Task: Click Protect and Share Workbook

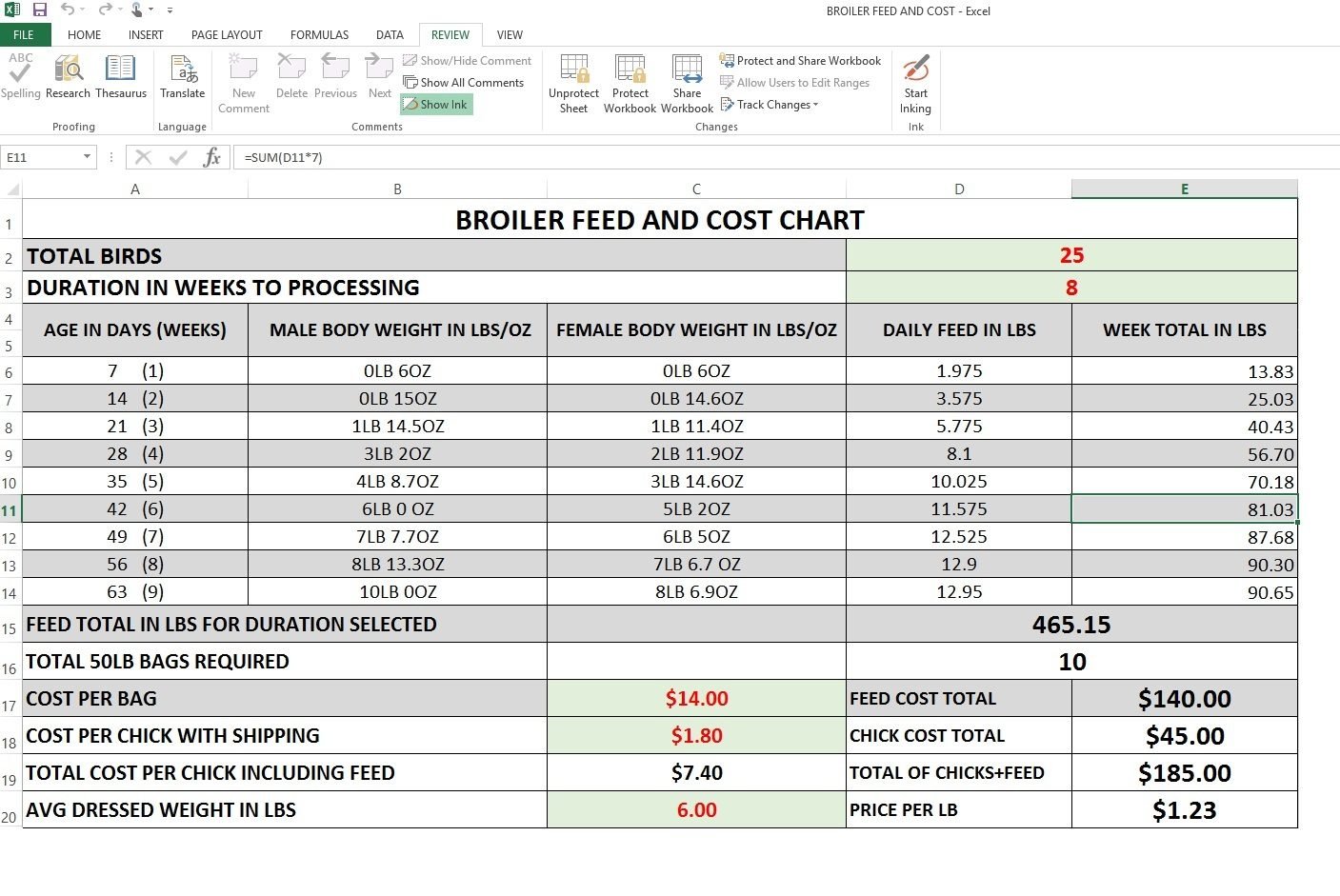Action: [800, 61]
